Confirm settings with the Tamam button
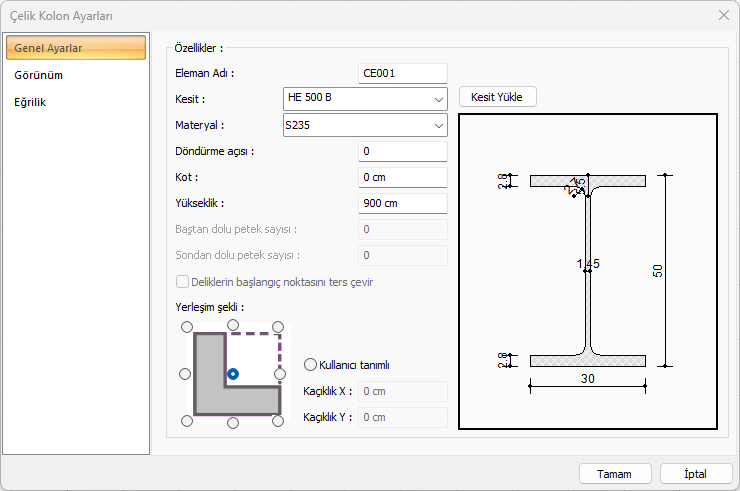740x491 pixels. tap(615, 473)
